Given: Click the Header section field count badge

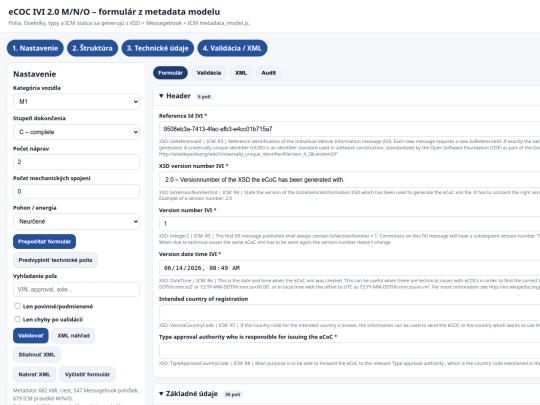Looking at the screenshot, I should click(x=204, y=97).
